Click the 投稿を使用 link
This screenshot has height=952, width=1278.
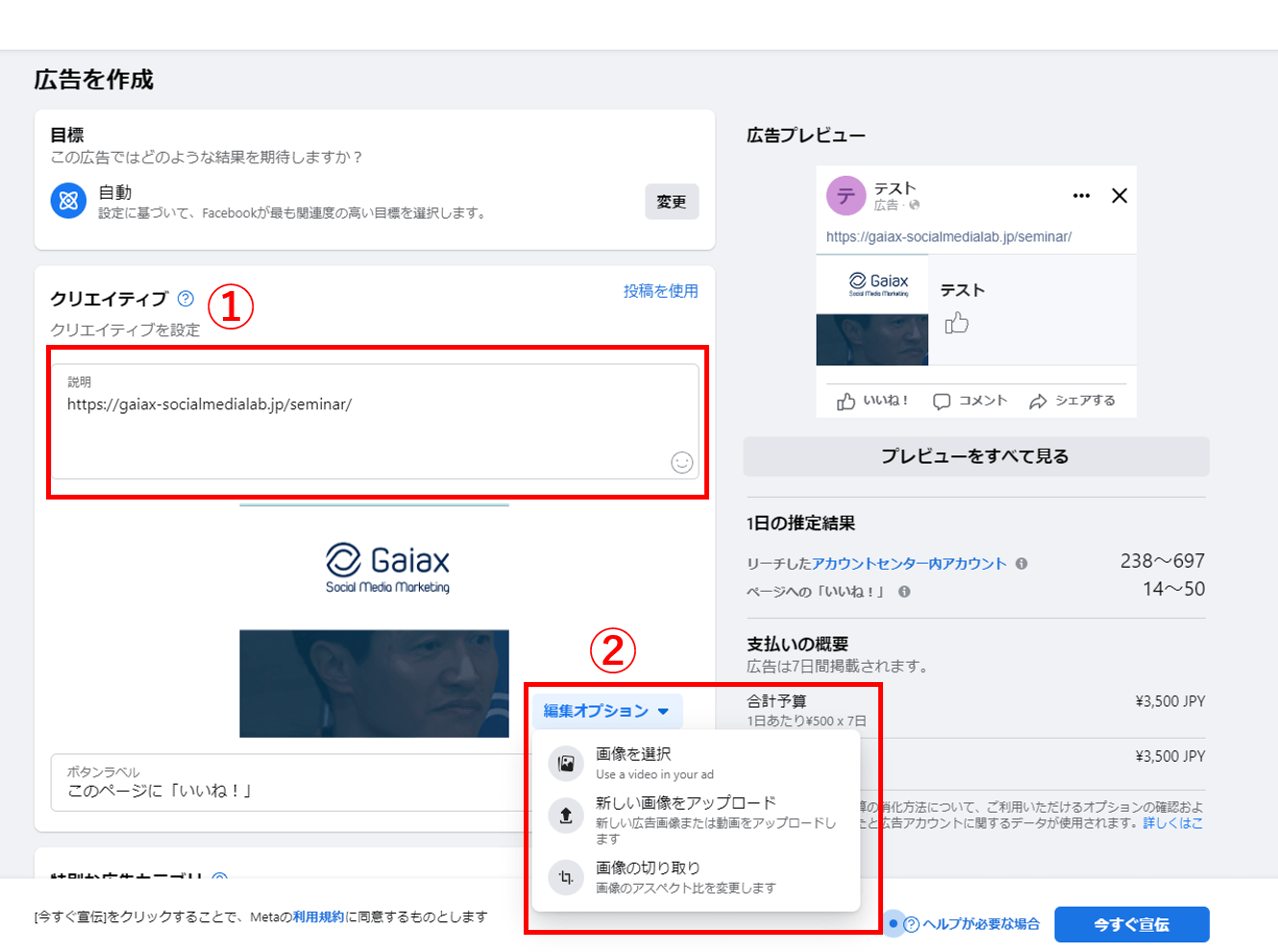[x=660, y=291]
